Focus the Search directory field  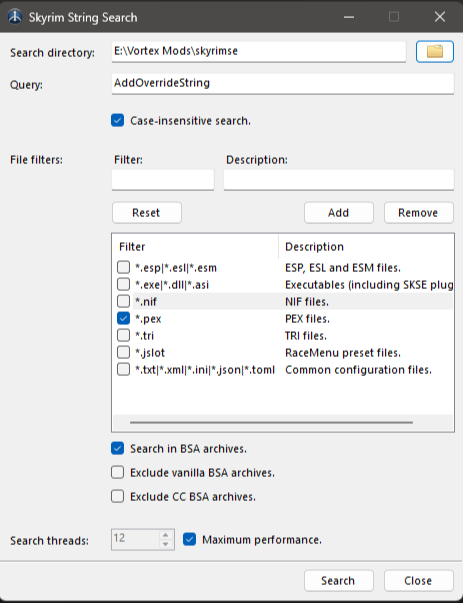coord(259,52)
